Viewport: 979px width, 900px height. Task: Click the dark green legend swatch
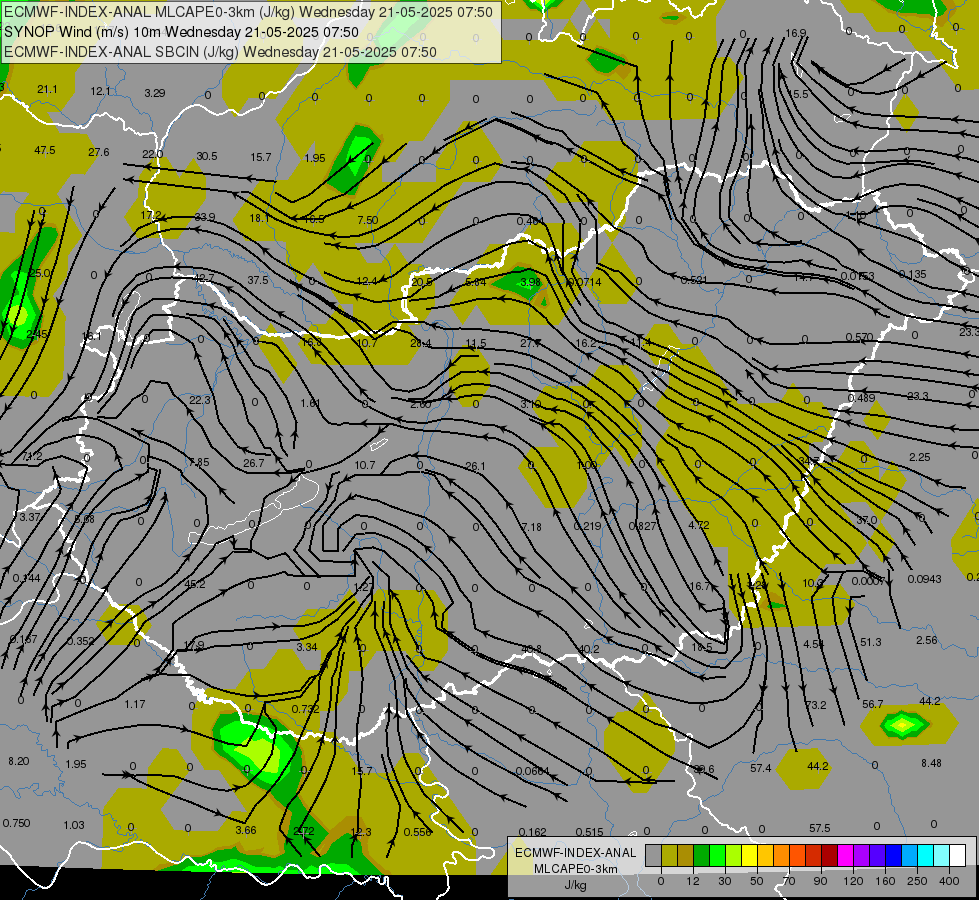click(x=702, y=855)
